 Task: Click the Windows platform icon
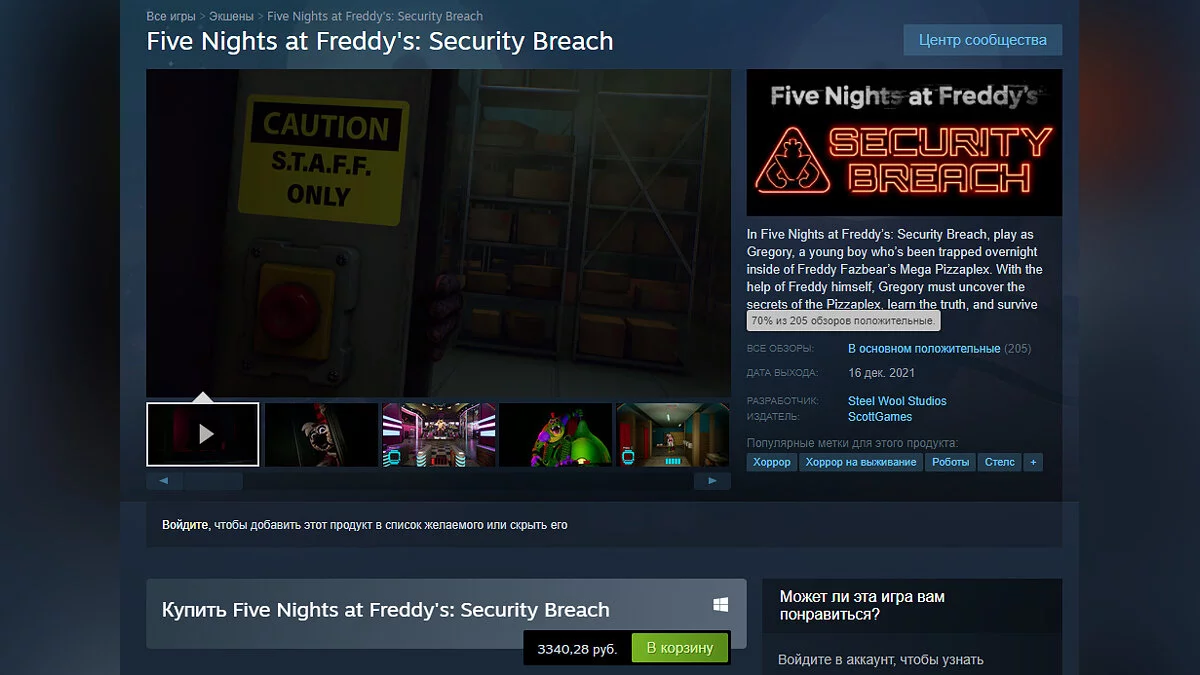(x=720, y=605)
